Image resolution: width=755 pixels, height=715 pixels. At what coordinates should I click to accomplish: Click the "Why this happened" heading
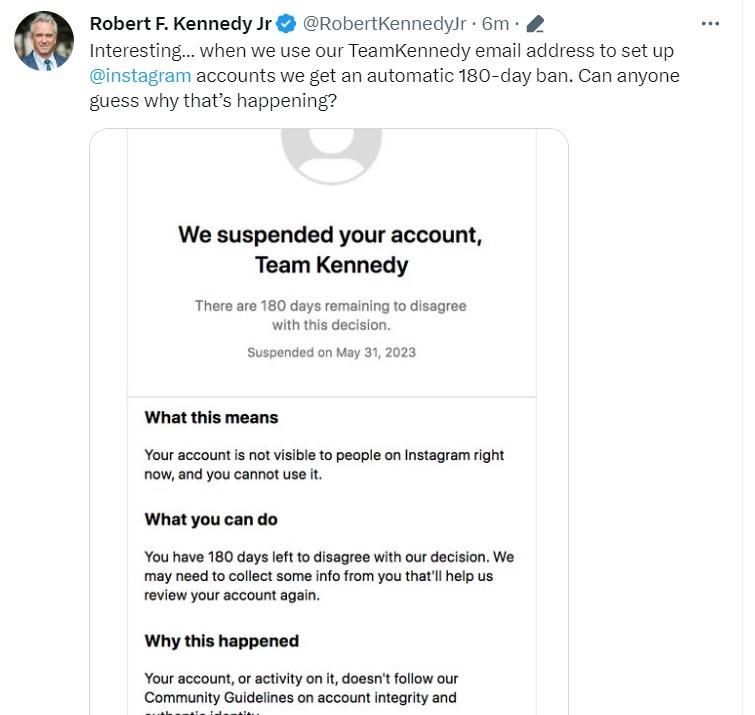click(x=221, y=641)
